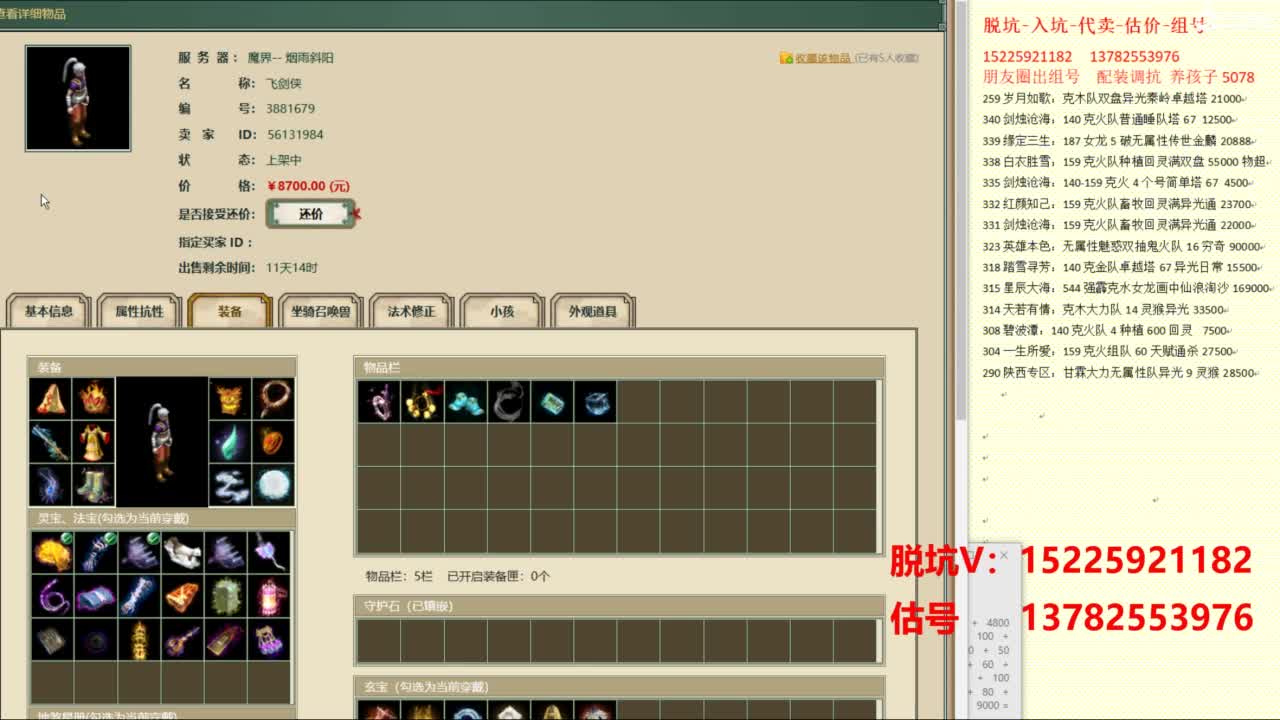Select the 装备 tab
This screenshot has width=1280, height=720.
tap(230, 311)
